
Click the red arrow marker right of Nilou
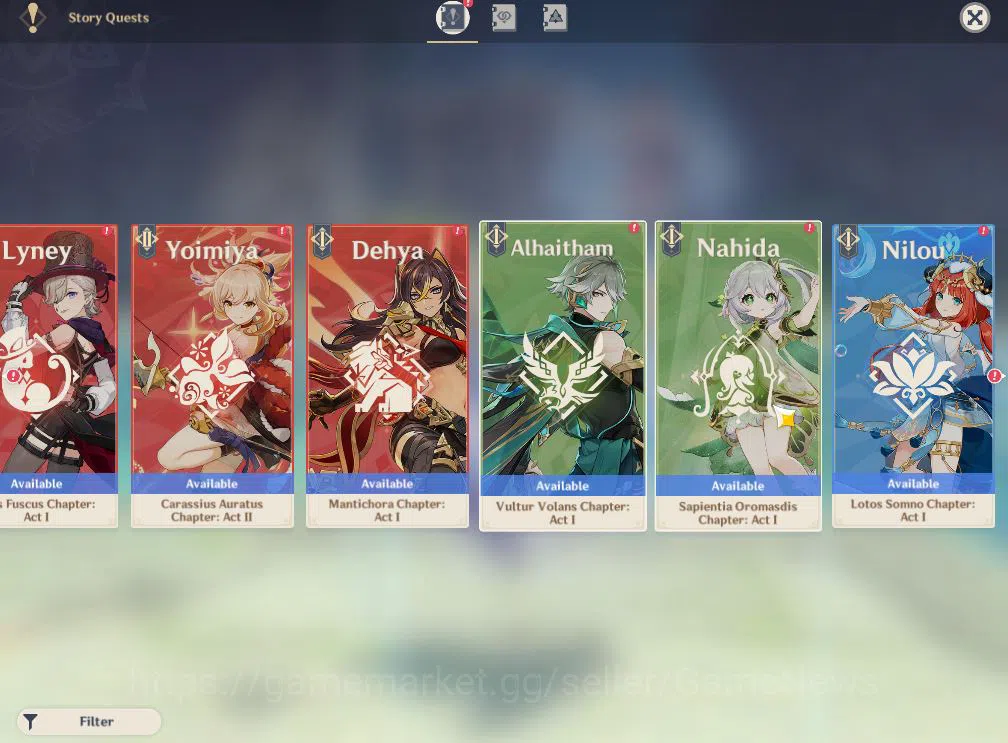tap(996, 375)
